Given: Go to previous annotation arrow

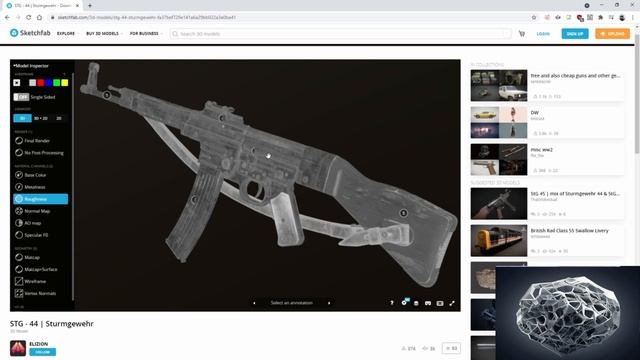Looking at the screenshot, I should click(x=254, y=303).
